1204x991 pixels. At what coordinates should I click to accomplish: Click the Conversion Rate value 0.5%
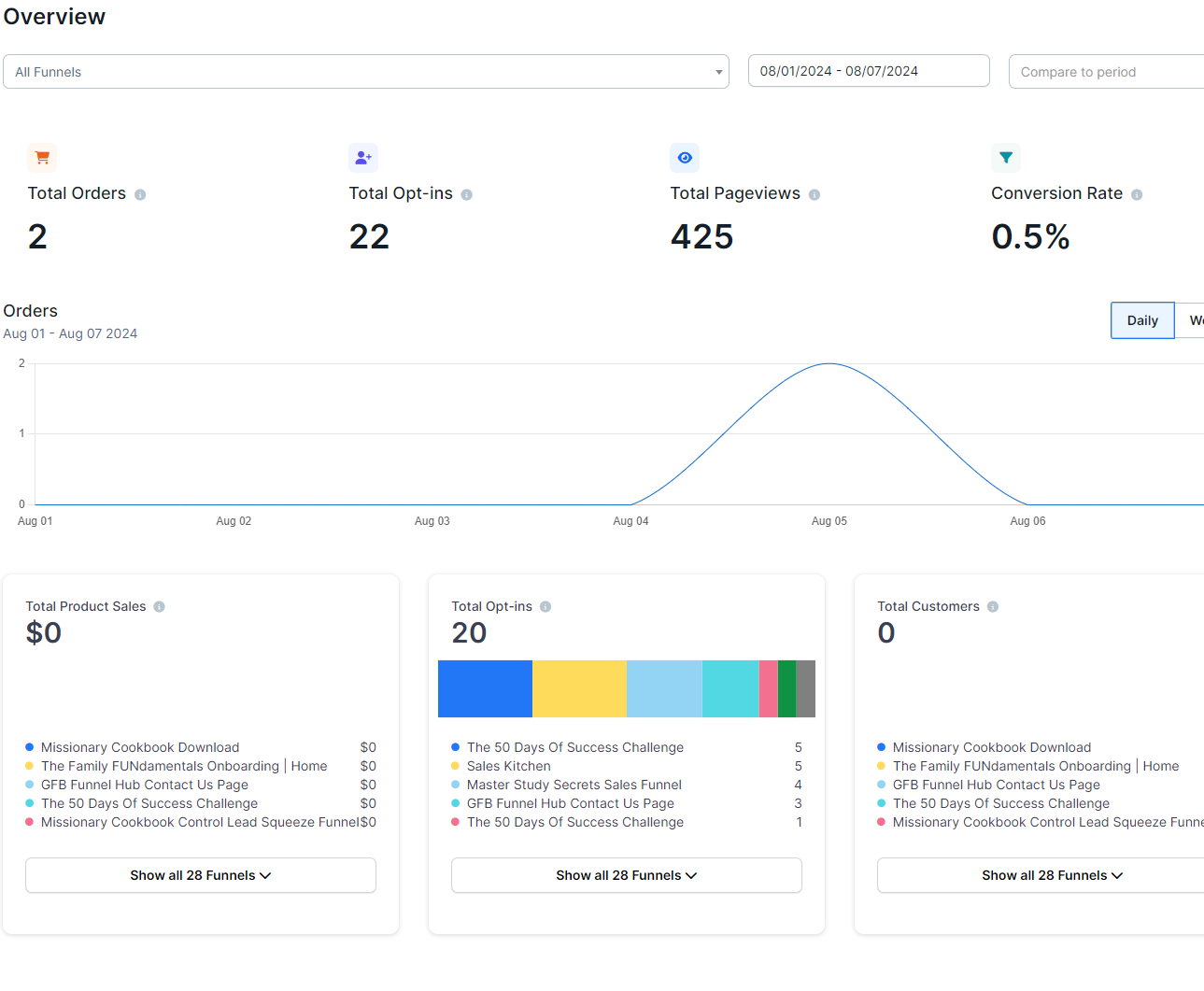[x=1031, y=236]
